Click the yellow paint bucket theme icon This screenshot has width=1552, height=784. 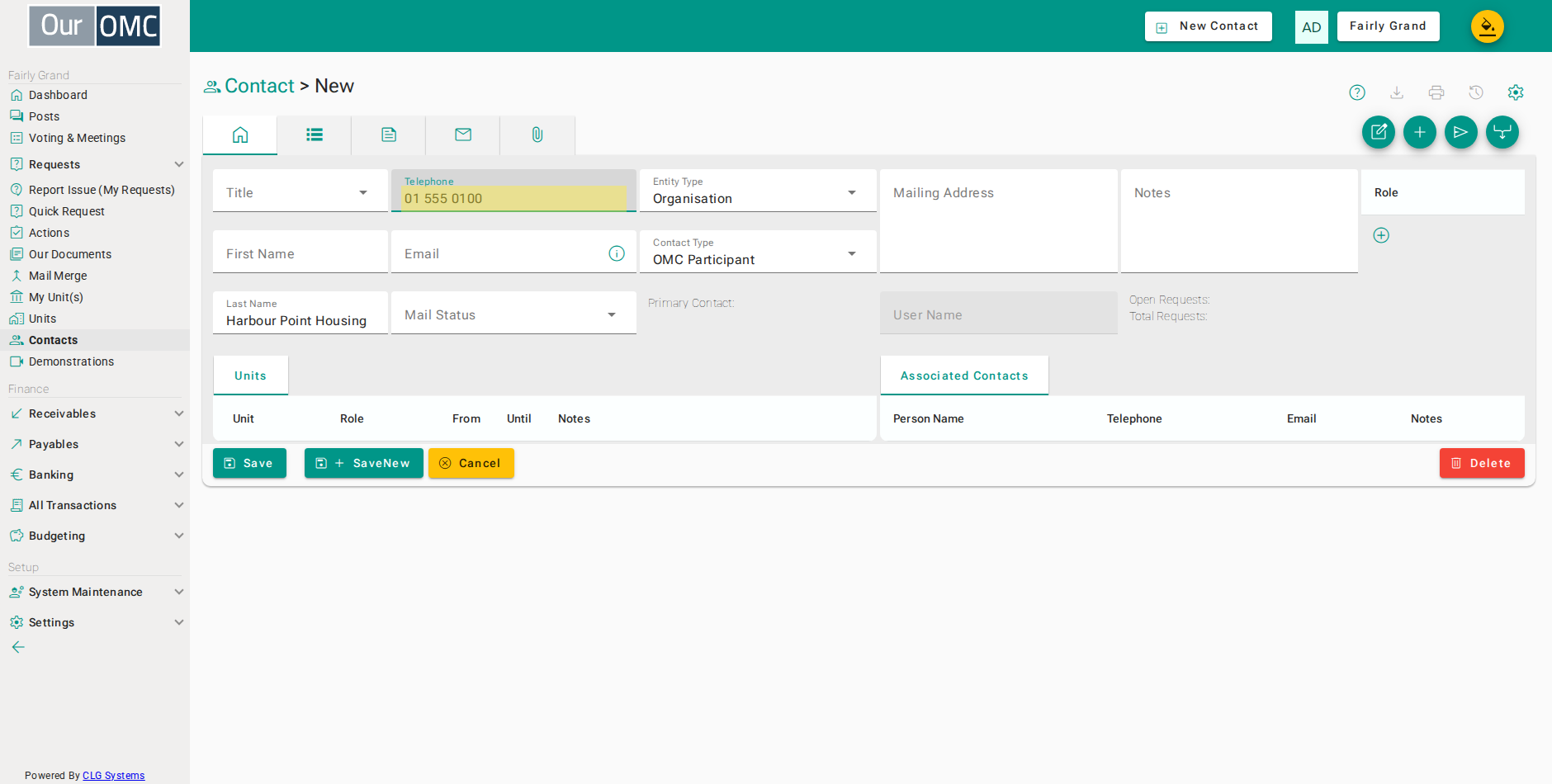tap(1488, 26)
